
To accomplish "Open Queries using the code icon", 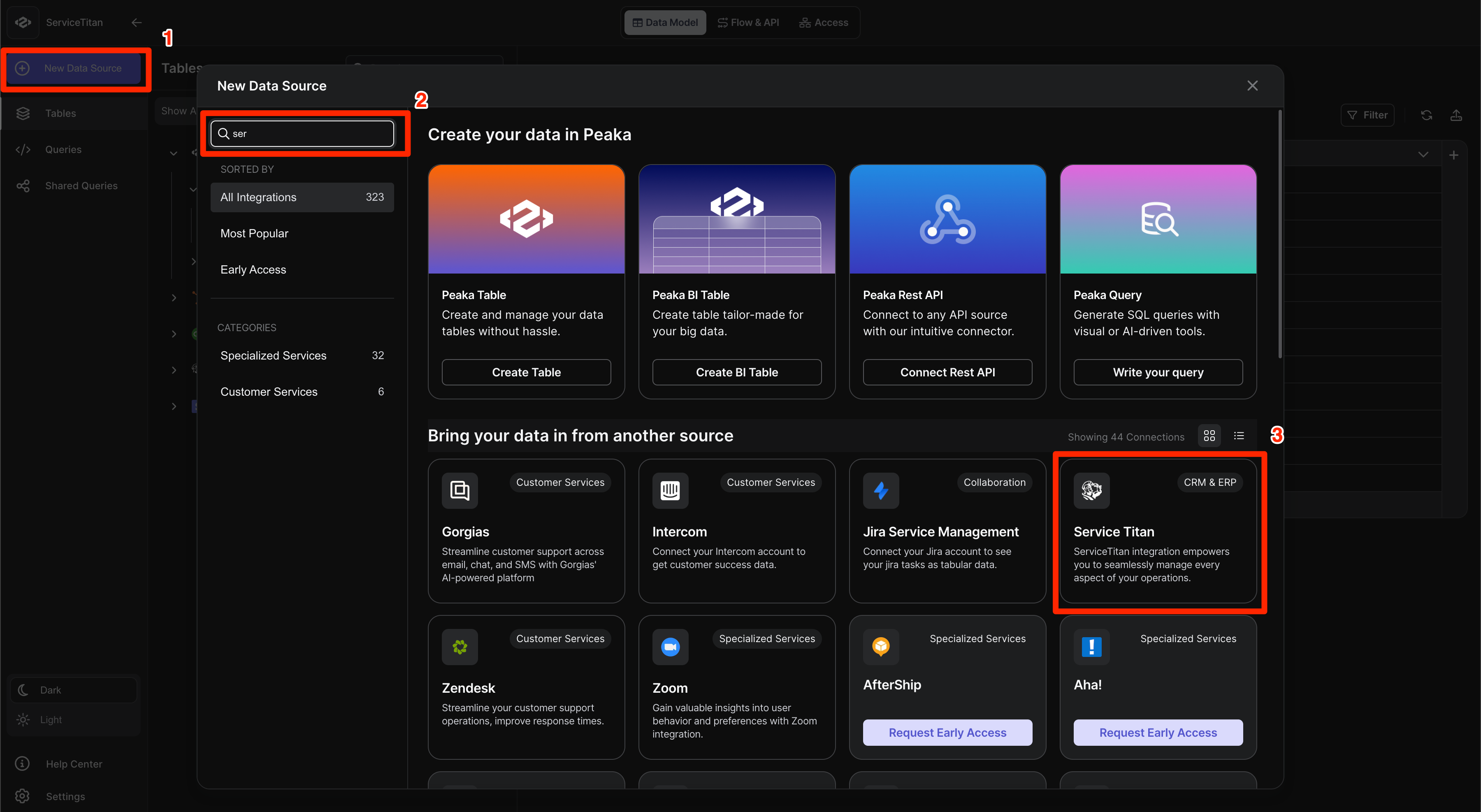I will point(23,149).
